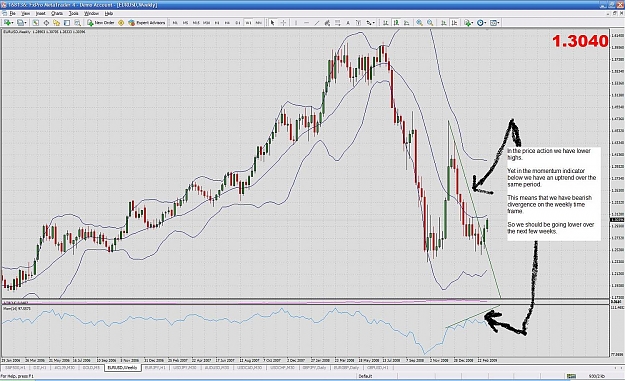Open the Tools menu

pos(74,13)
